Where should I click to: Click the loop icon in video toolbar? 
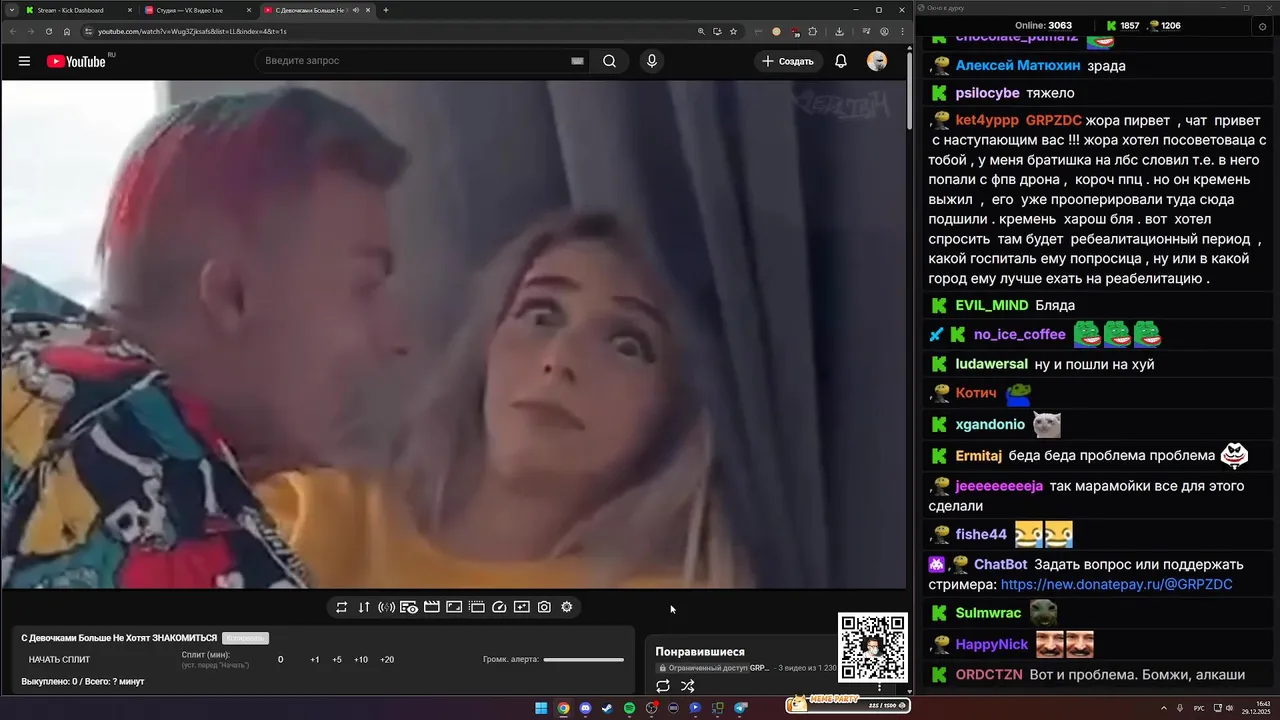pyautogui.click(x=341, y=607)
